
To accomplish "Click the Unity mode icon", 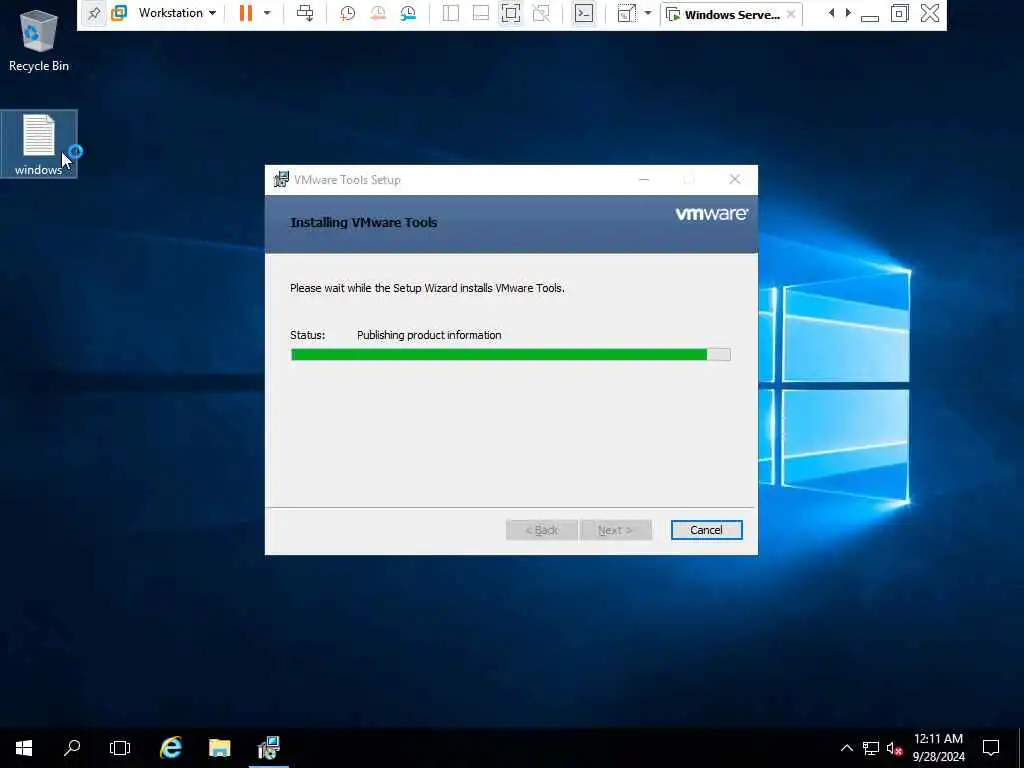I will pos(541,13).
